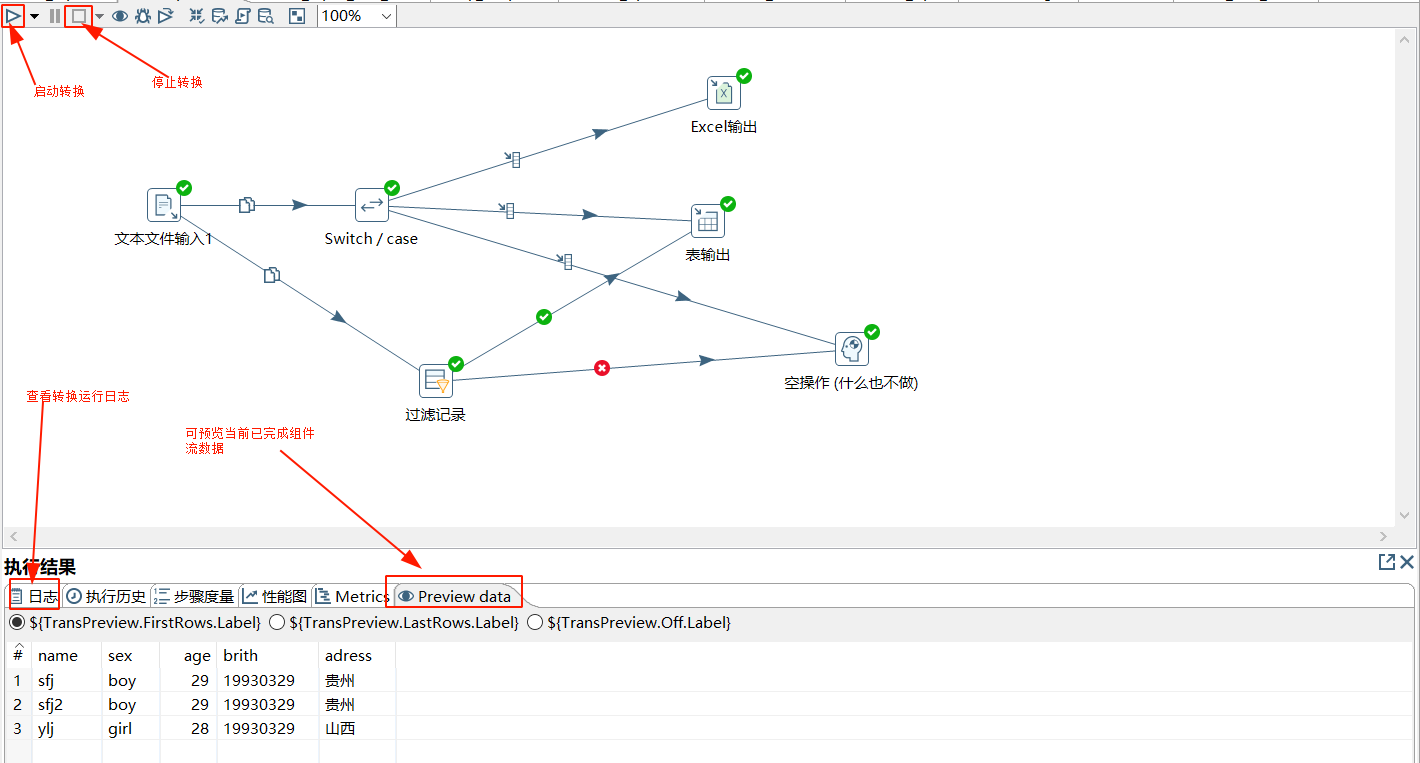
Task: Select the Excel输出 step icon
Action: pos(723,93)
